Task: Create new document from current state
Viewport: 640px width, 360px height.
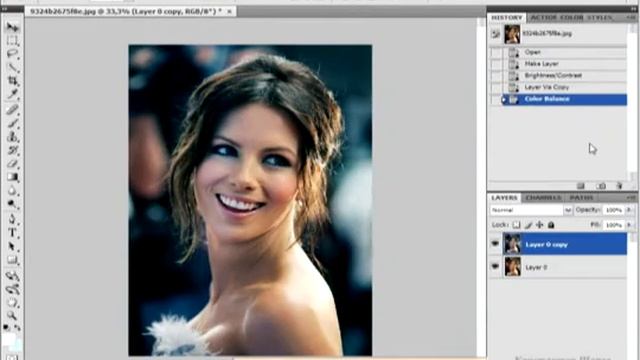Action: coord(581,186)
